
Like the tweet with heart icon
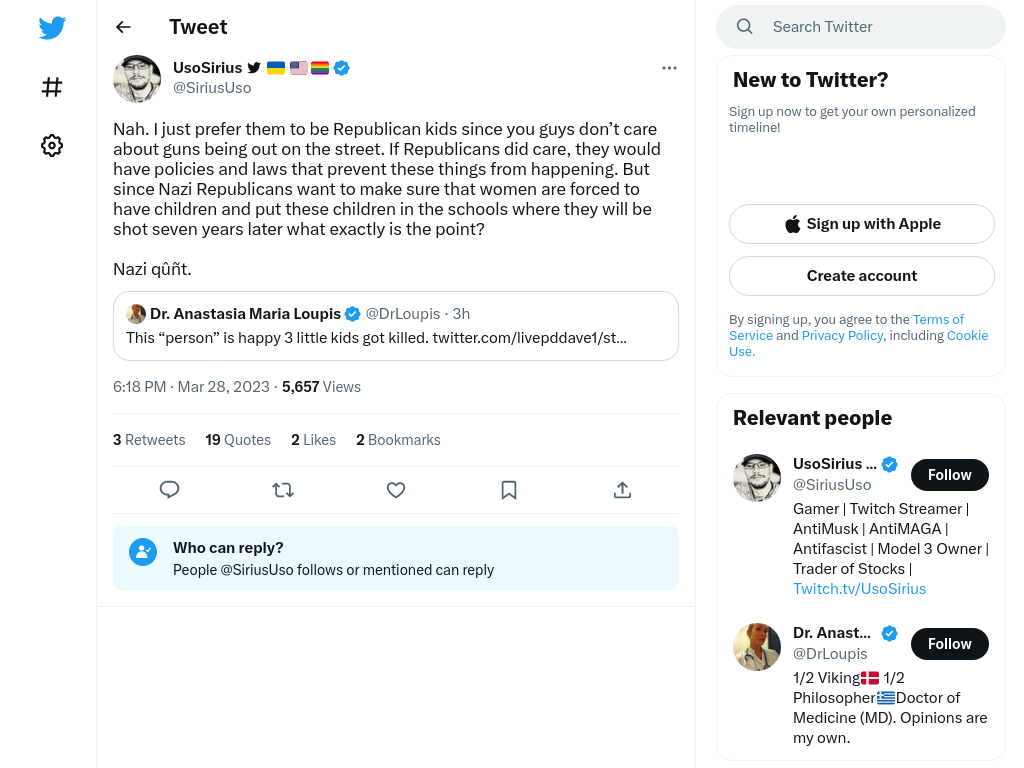coord(396,490)
